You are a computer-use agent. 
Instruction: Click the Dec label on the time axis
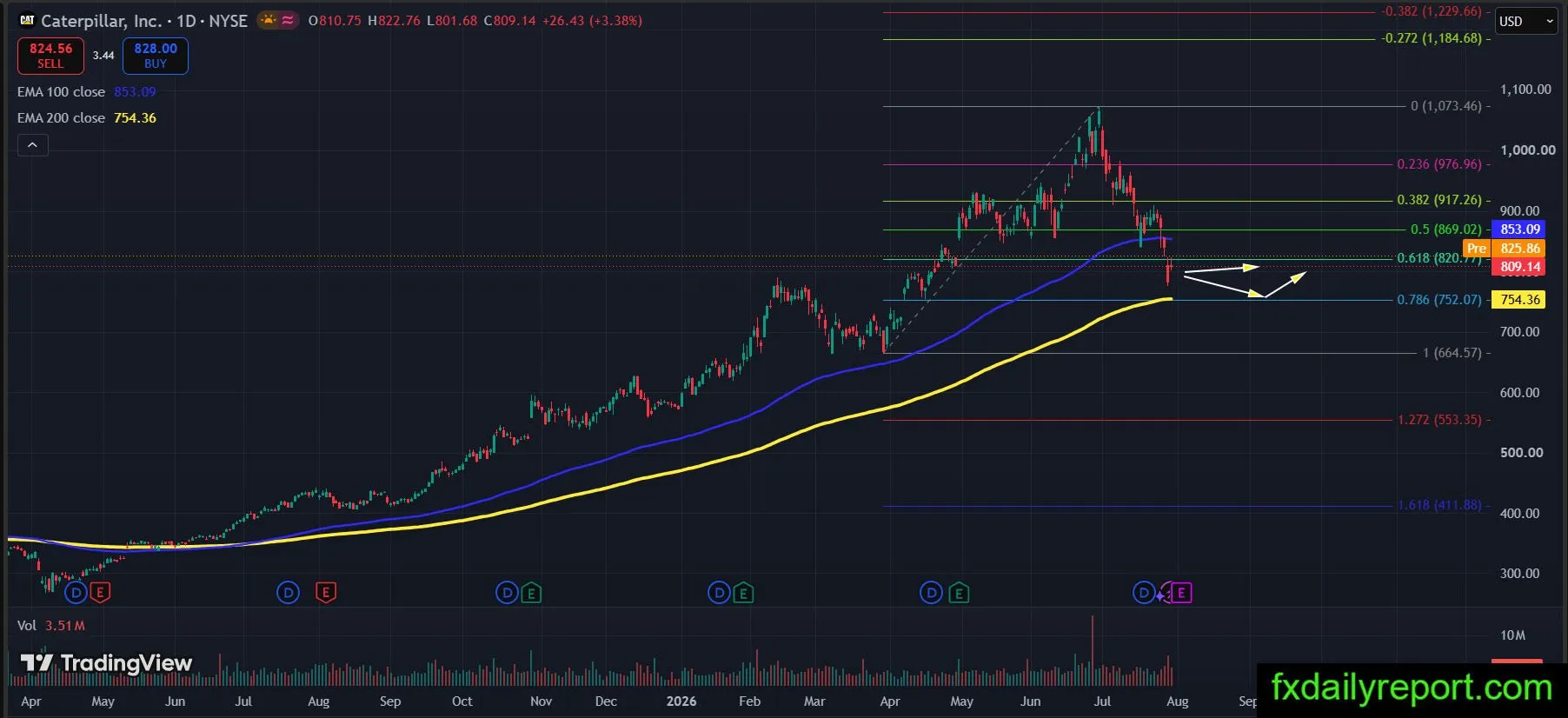coord(606,701)
